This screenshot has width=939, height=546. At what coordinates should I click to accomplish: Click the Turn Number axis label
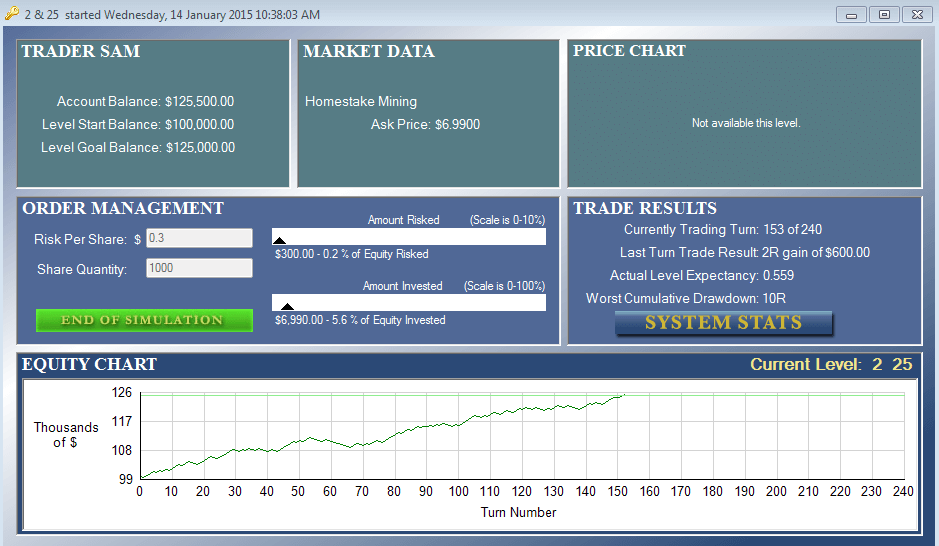tap(518, 512)
